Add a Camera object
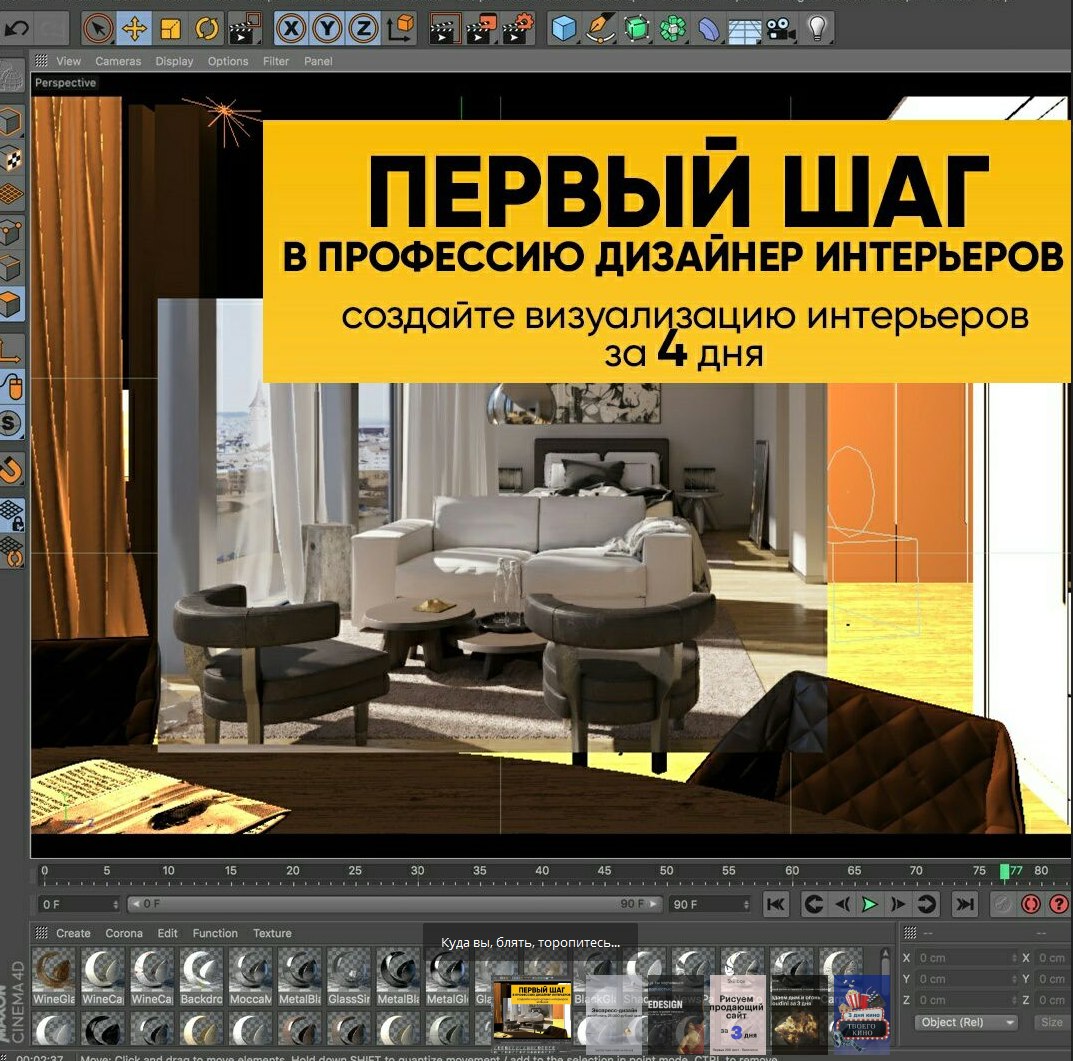 [x=781, y=29]
